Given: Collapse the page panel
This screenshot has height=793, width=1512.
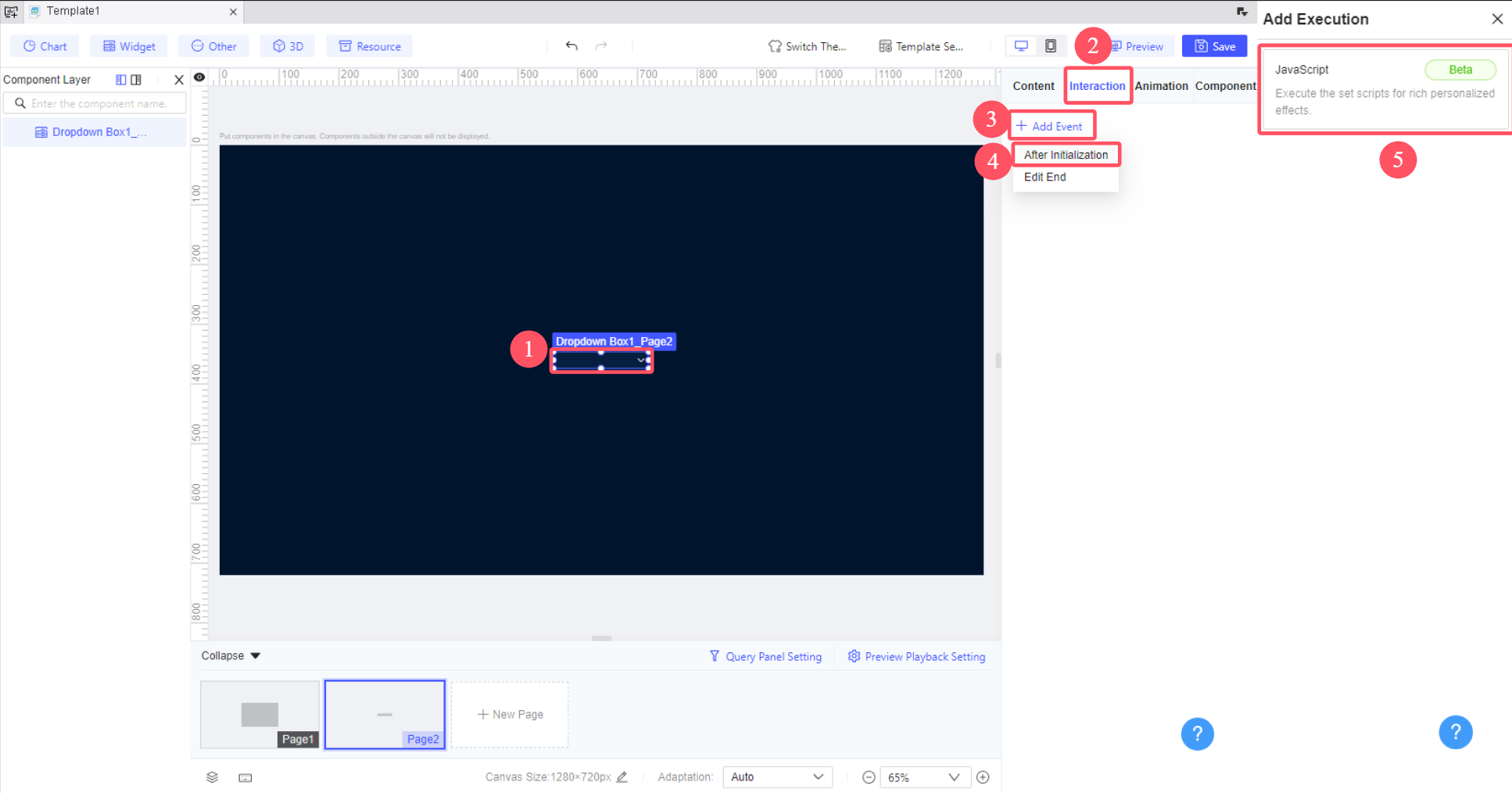Looking at the screenshot, I should pyautogui.click(x=231, y=655).
